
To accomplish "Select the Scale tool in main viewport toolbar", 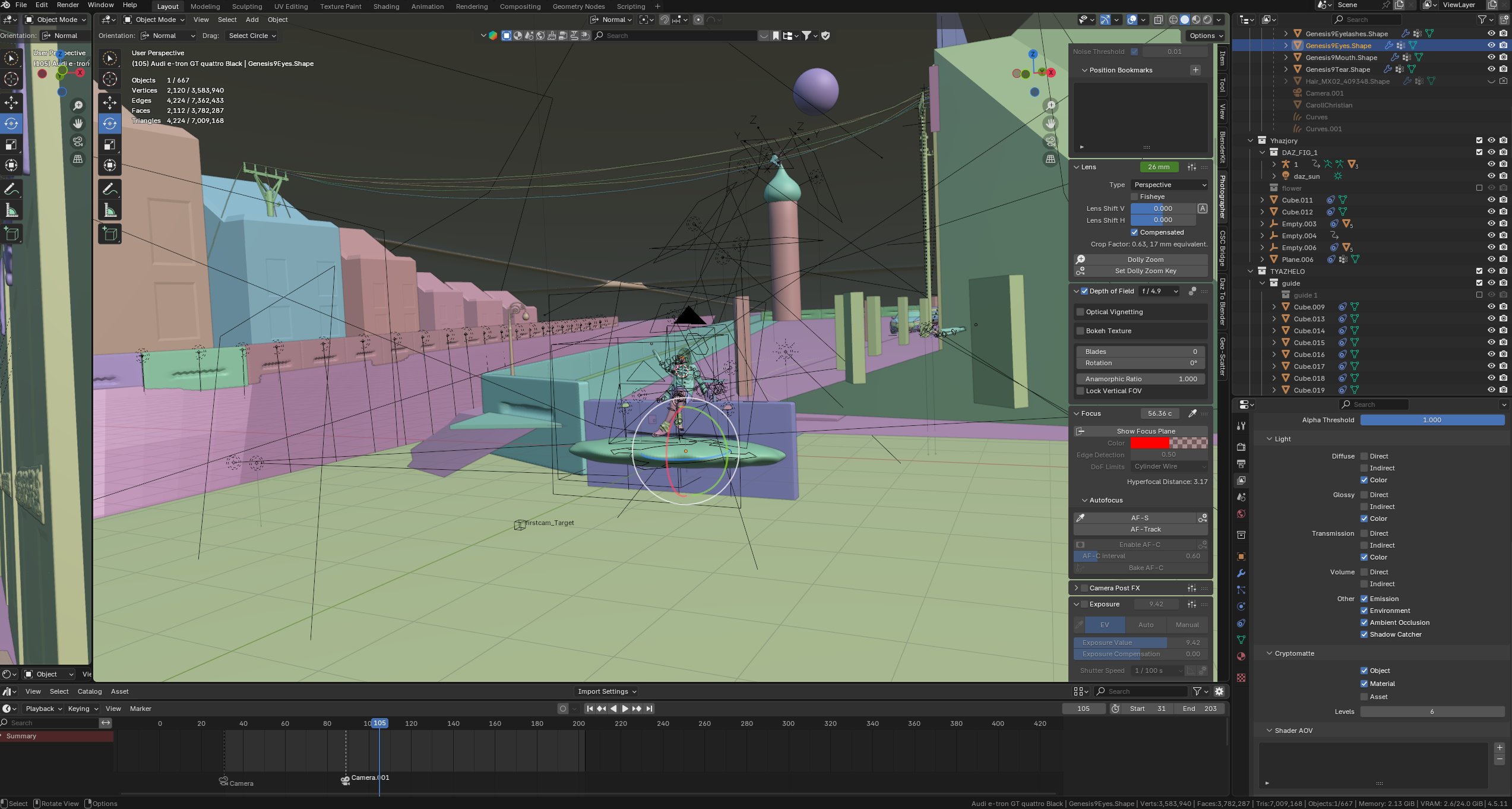I will [110, 144].
